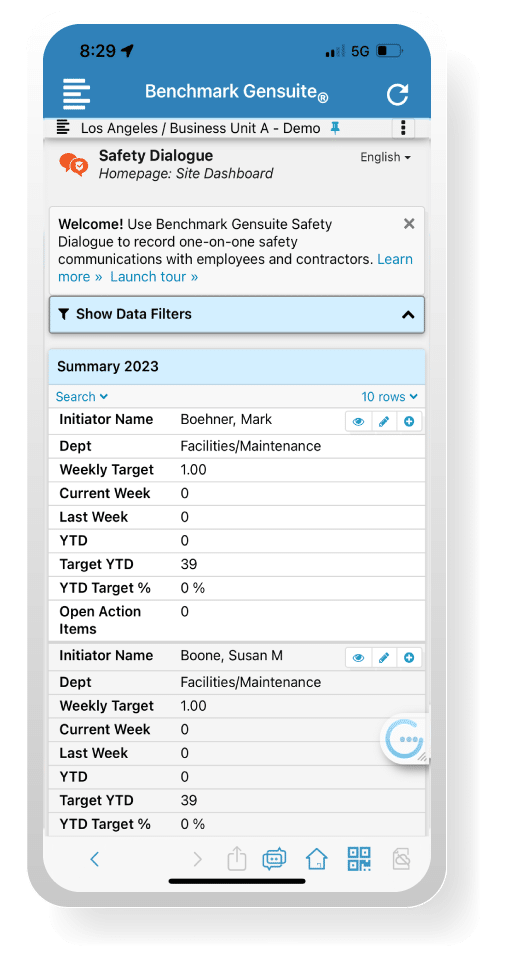
Task: Tap the floating chat assistant bubble
Action: pos(405,739)
